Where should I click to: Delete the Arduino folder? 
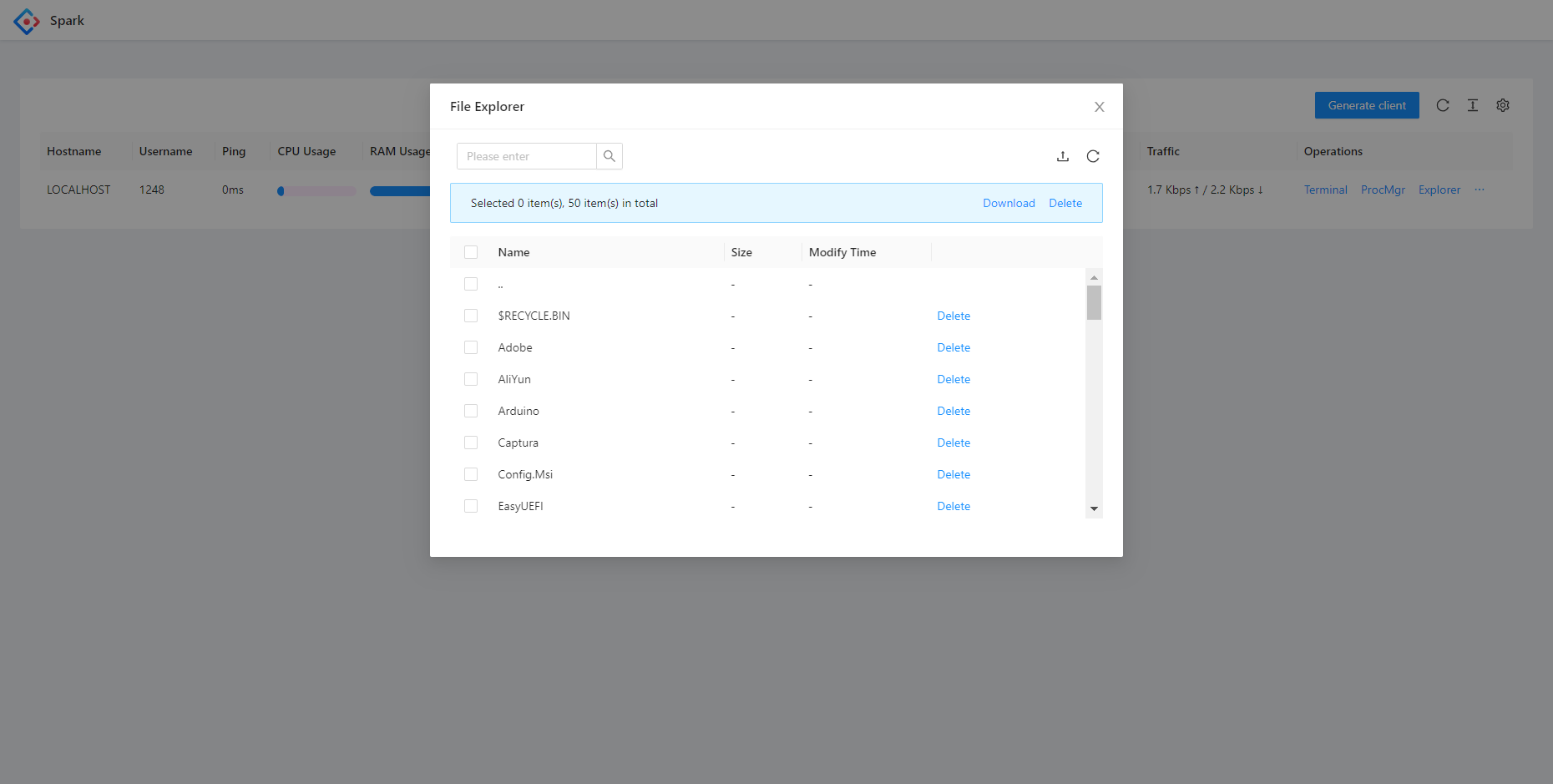tap(954, 411)
